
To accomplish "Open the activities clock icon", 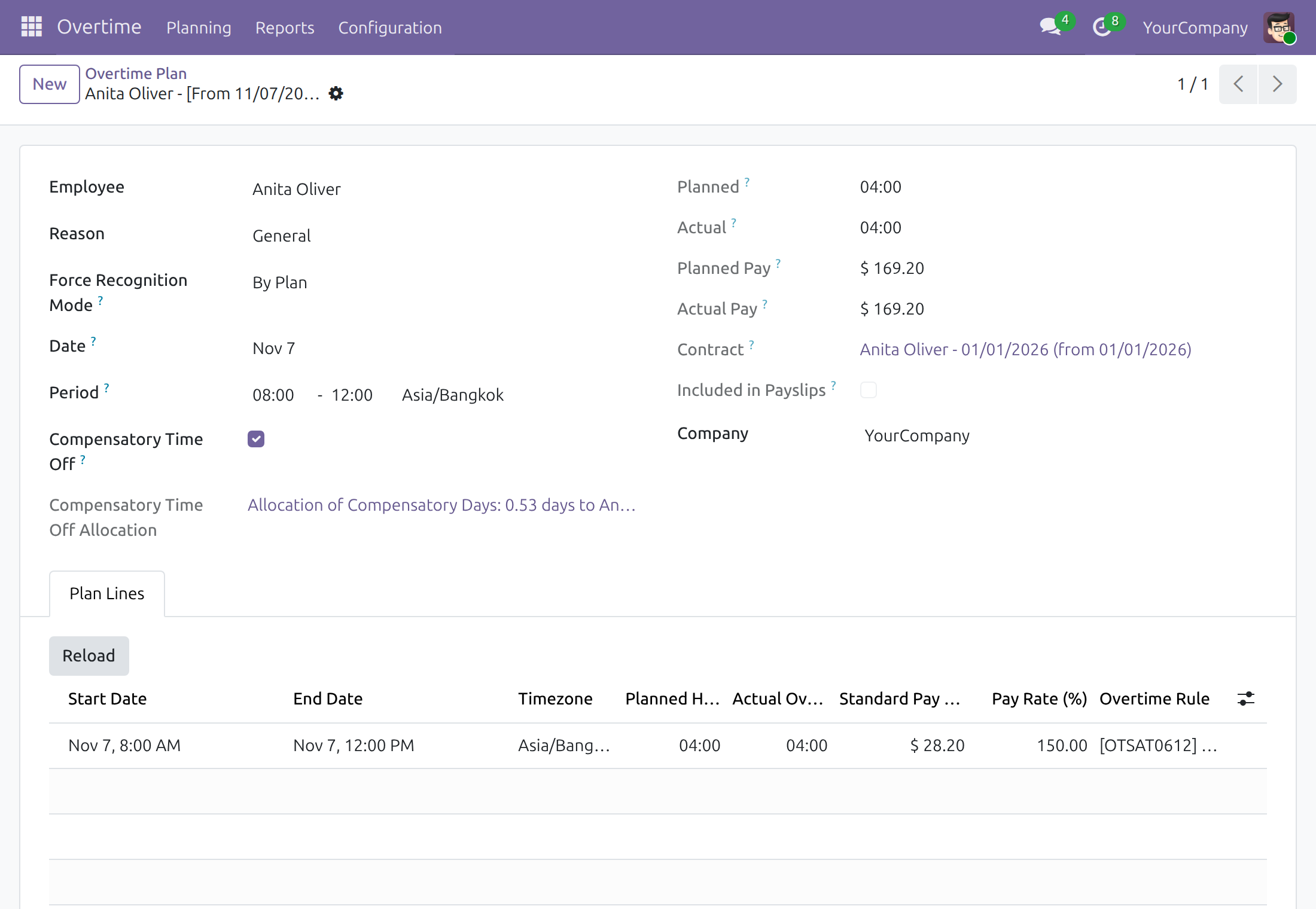I will point(1102,27).
